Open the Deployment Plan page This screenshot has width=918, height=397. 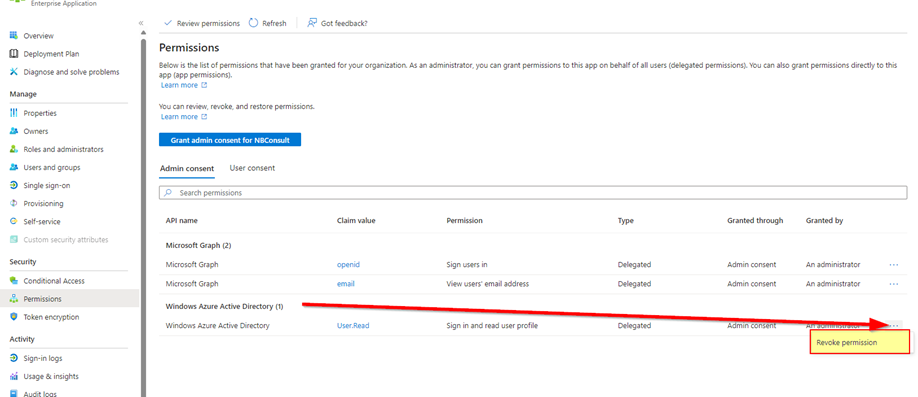(52, 54)
